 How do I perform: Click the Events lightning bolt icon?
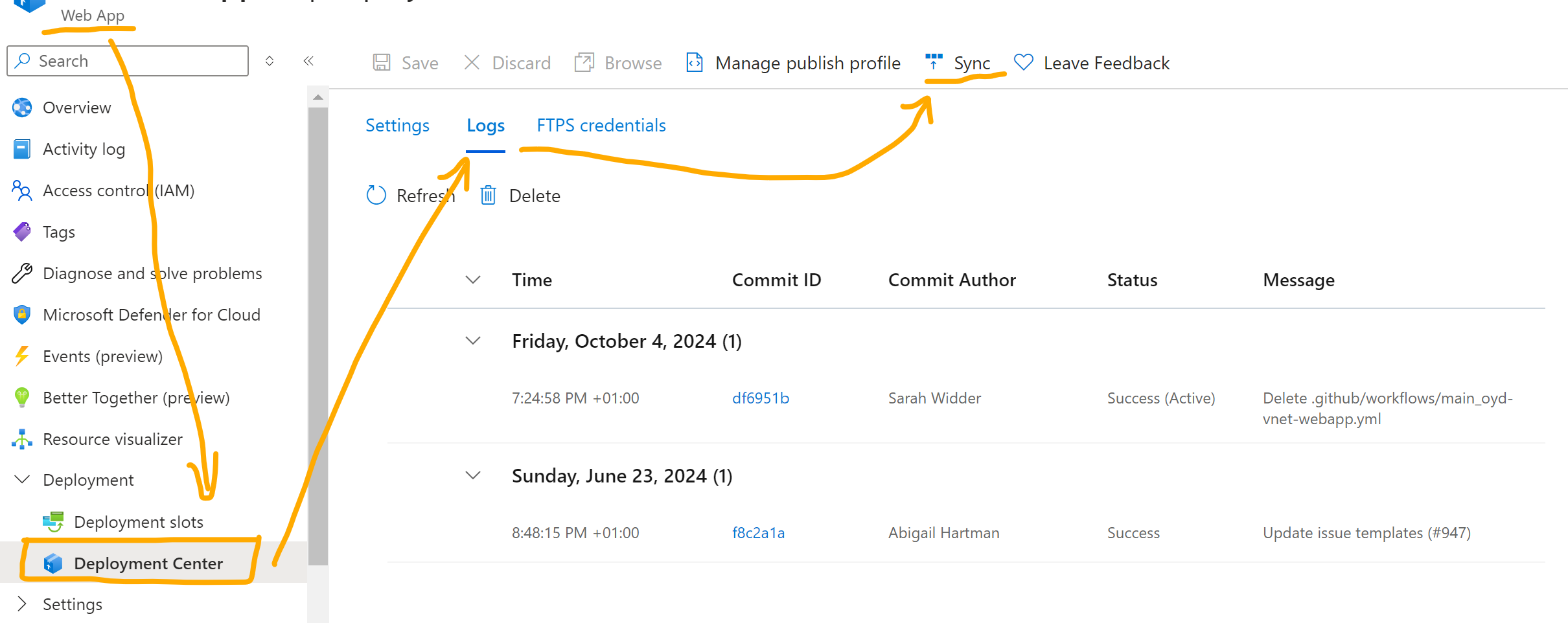(22, 356)
